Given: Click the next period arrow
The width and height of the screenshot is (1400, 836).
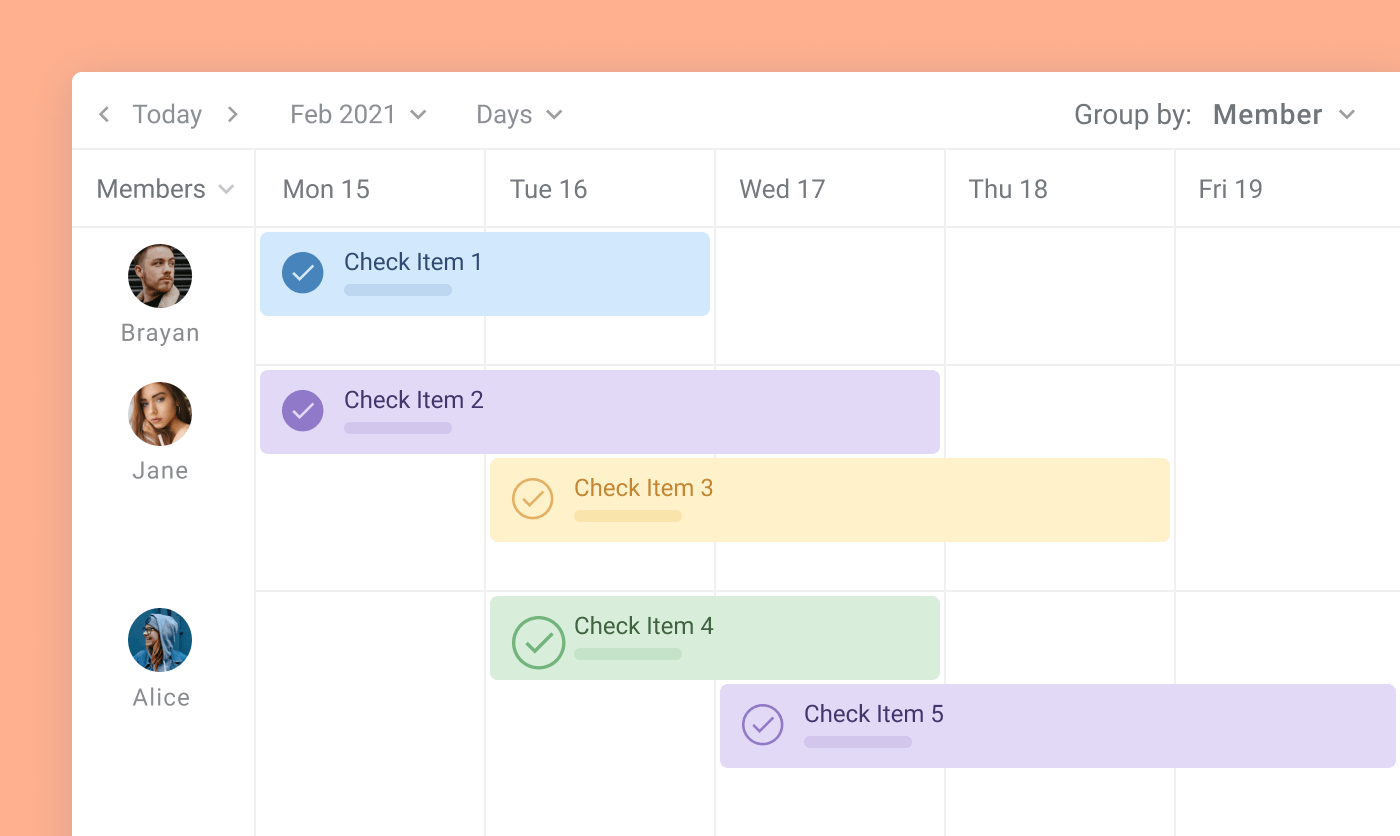Looking at the screenshot, I should click(232, 114).
